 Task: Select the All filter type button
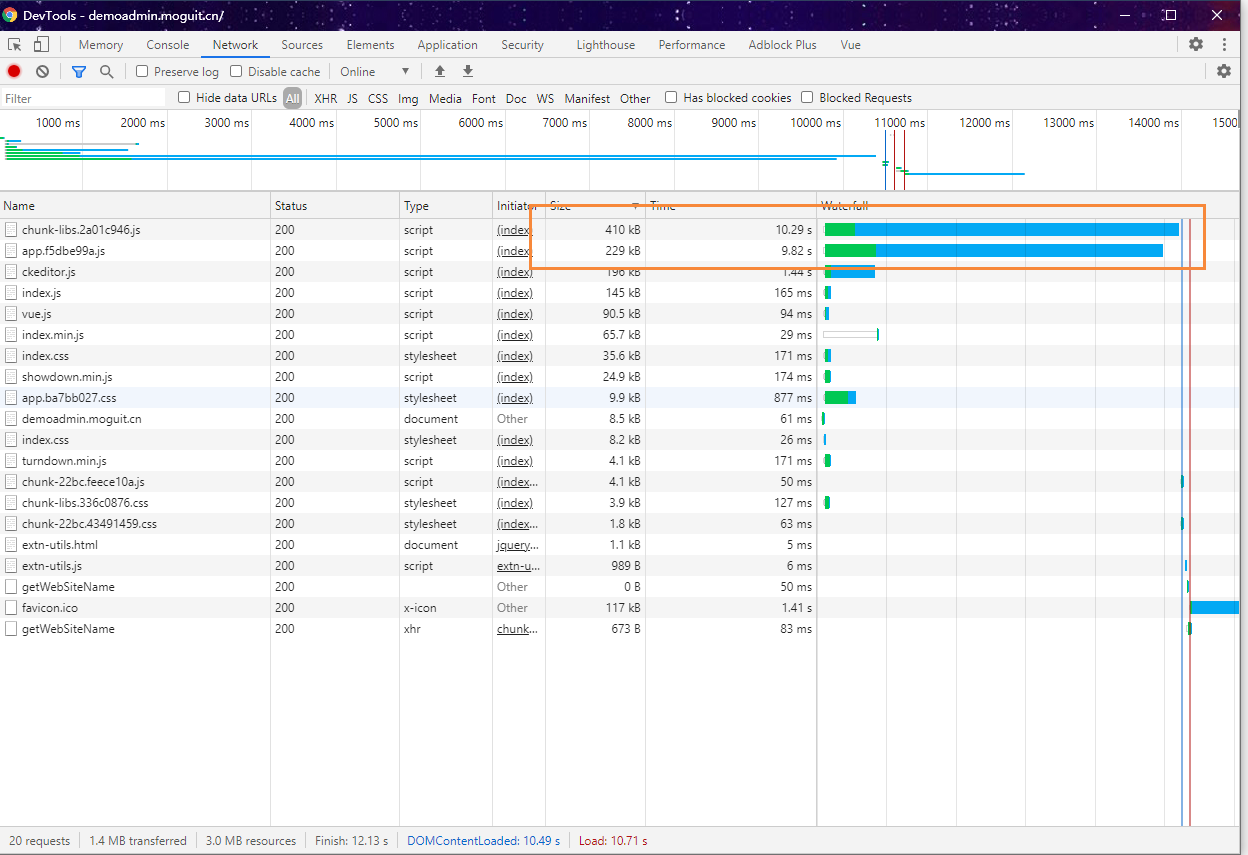tap(292, 98)
